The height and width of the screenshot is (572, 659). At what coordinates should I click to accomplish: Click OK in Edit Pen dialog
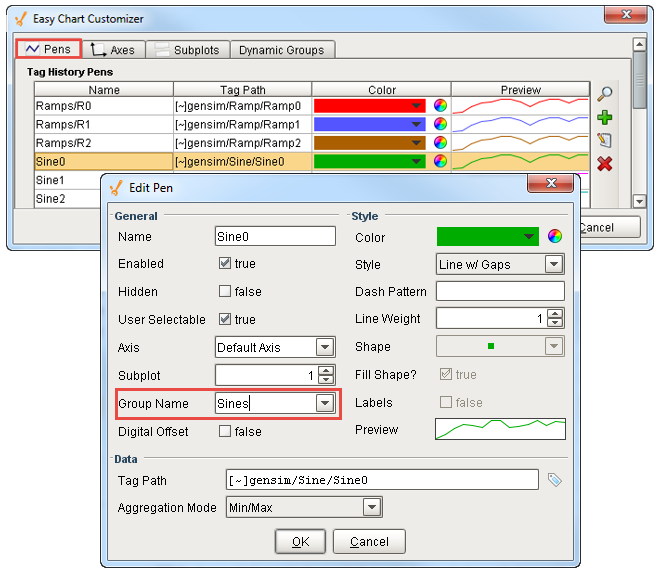click(301, 541)
